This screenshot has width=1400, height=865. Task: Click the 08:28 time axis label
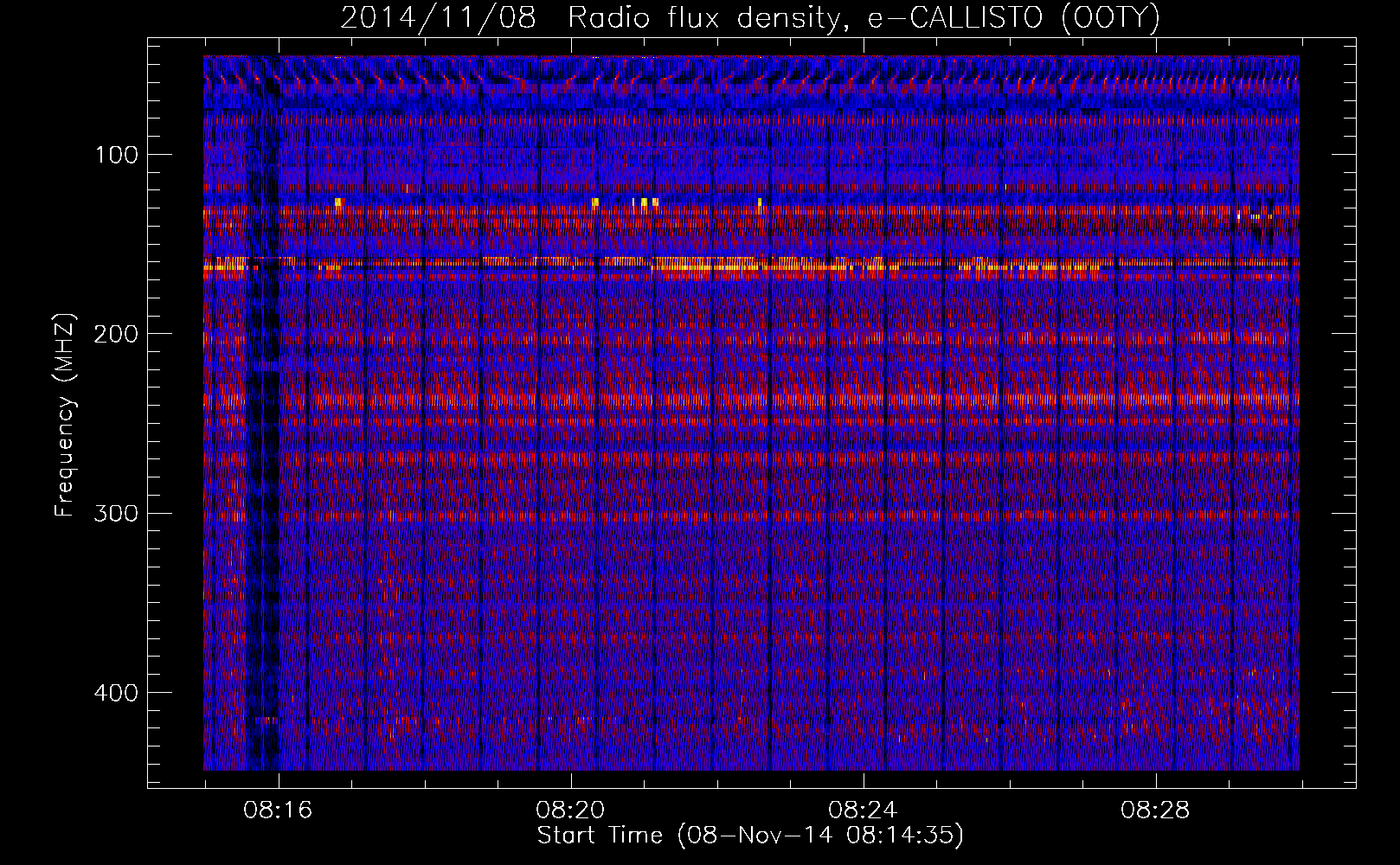pyautogui.click(x=1155, y=811)
